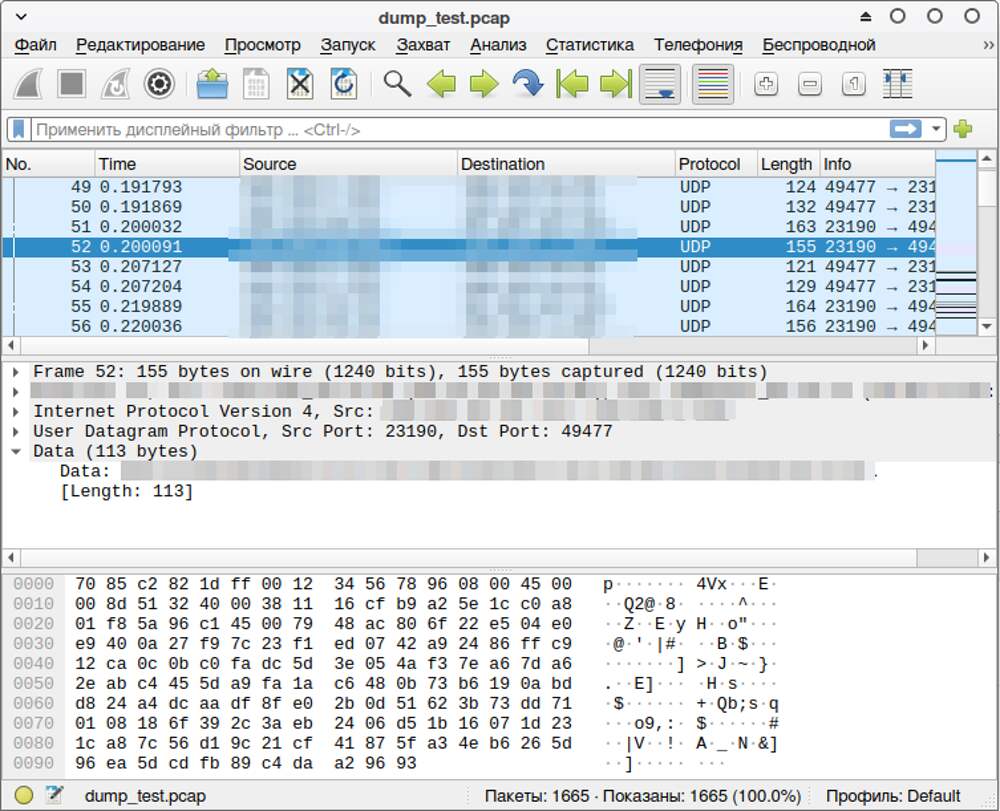The image size is (1000, 811).
Task: Sort packets by the Protocol column header
Action: (x=709, y=164)
